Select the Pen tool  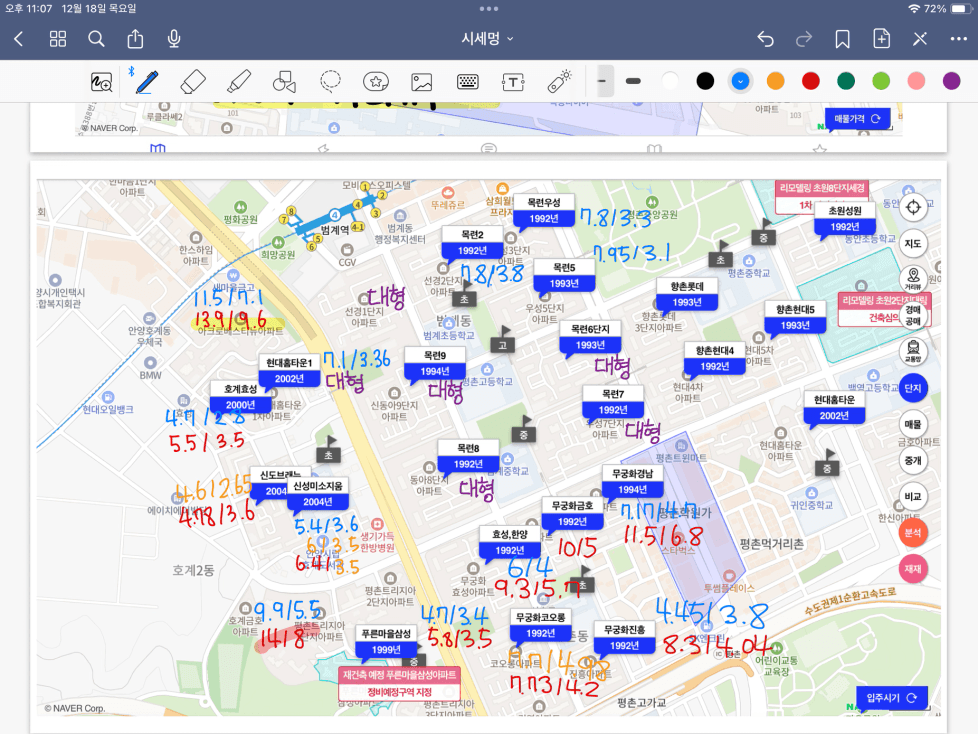coord(147,82)
